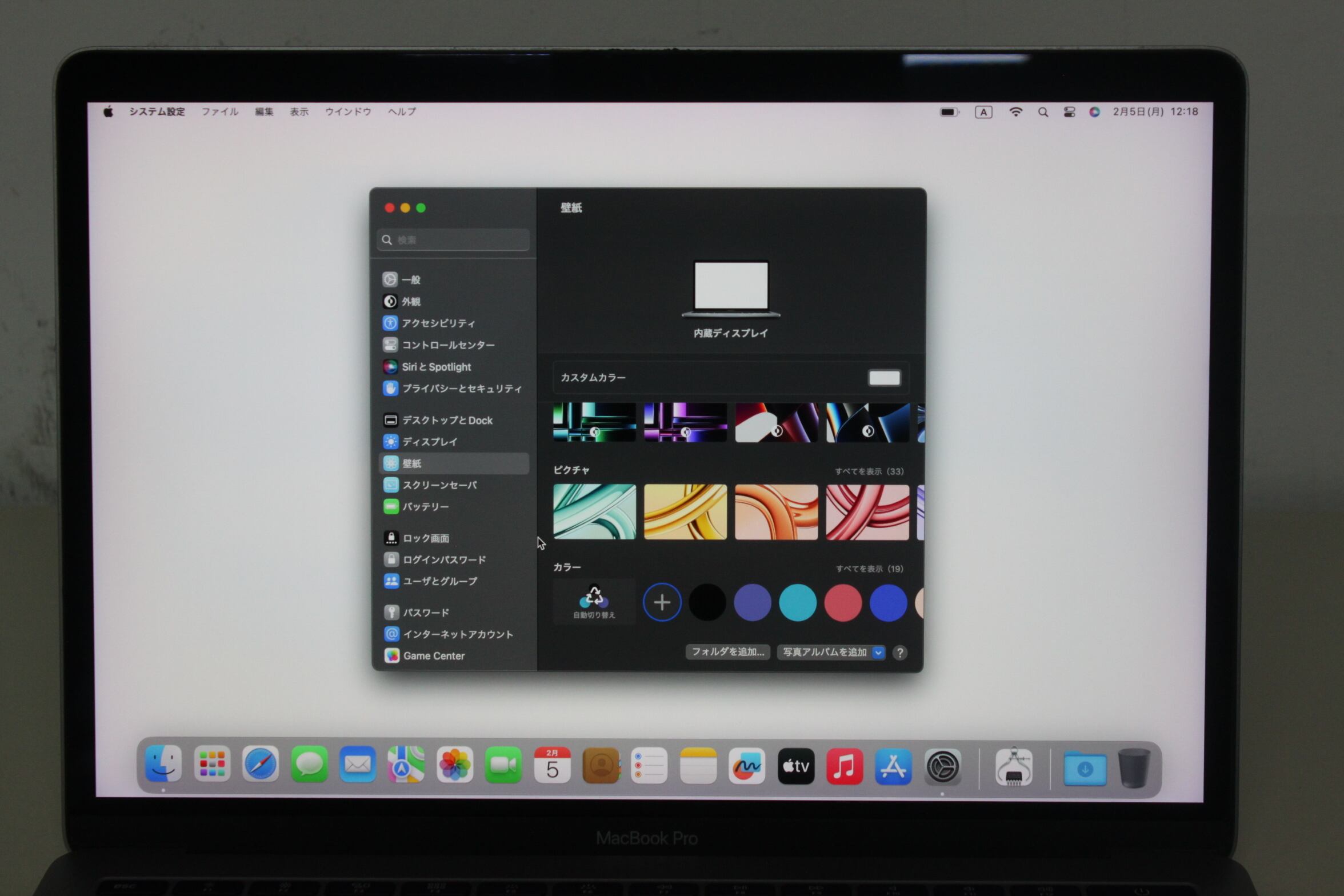
Task: Open the ウインドウ menu
Action: [348, 111]
